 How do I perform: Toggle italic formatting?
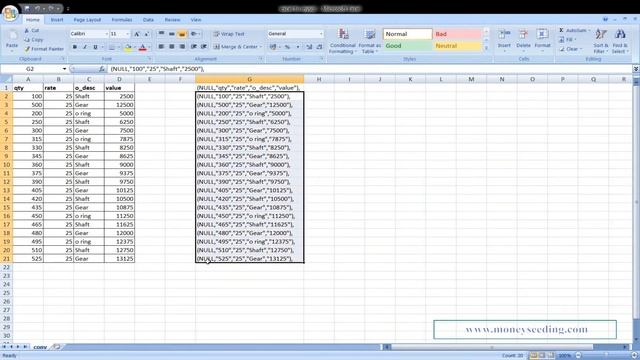click(85, 47)
